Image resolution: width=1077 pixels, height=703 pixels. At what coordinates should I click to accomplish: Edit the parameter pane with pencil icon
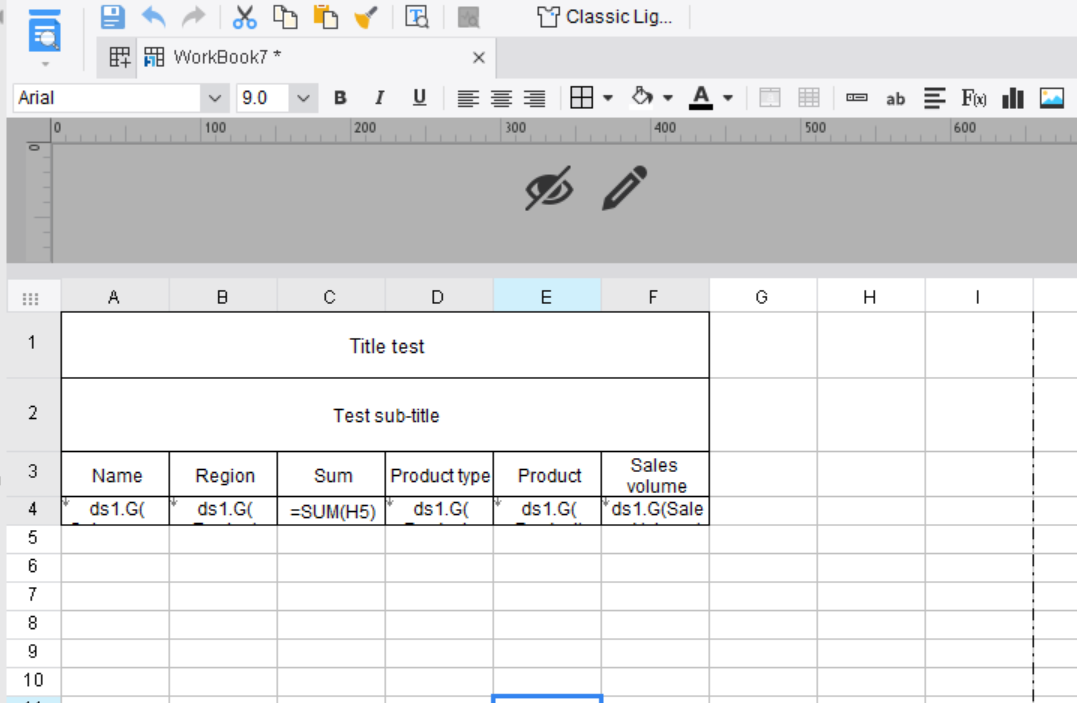[x=624, y=188]
